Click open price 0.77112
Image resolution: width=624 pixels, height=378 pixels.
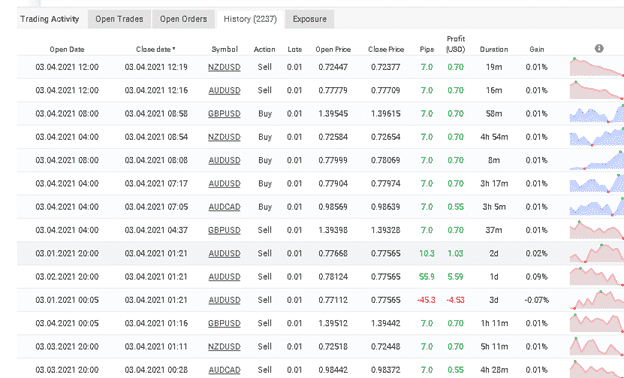pos(333,300)
